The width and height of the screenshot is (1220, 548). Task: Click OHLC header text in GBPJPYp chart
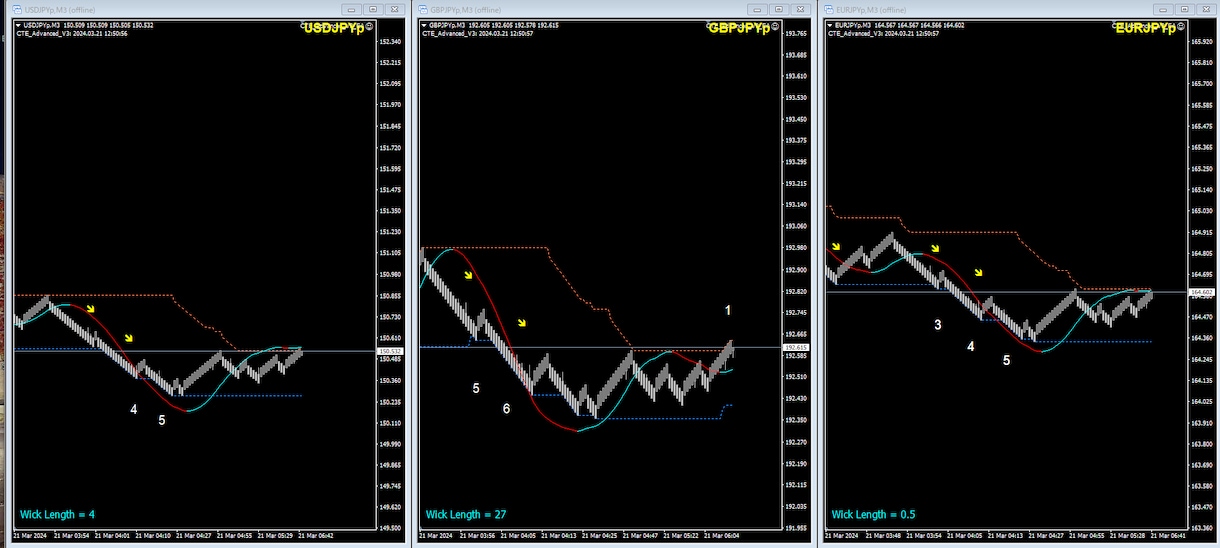coord(493,25)
